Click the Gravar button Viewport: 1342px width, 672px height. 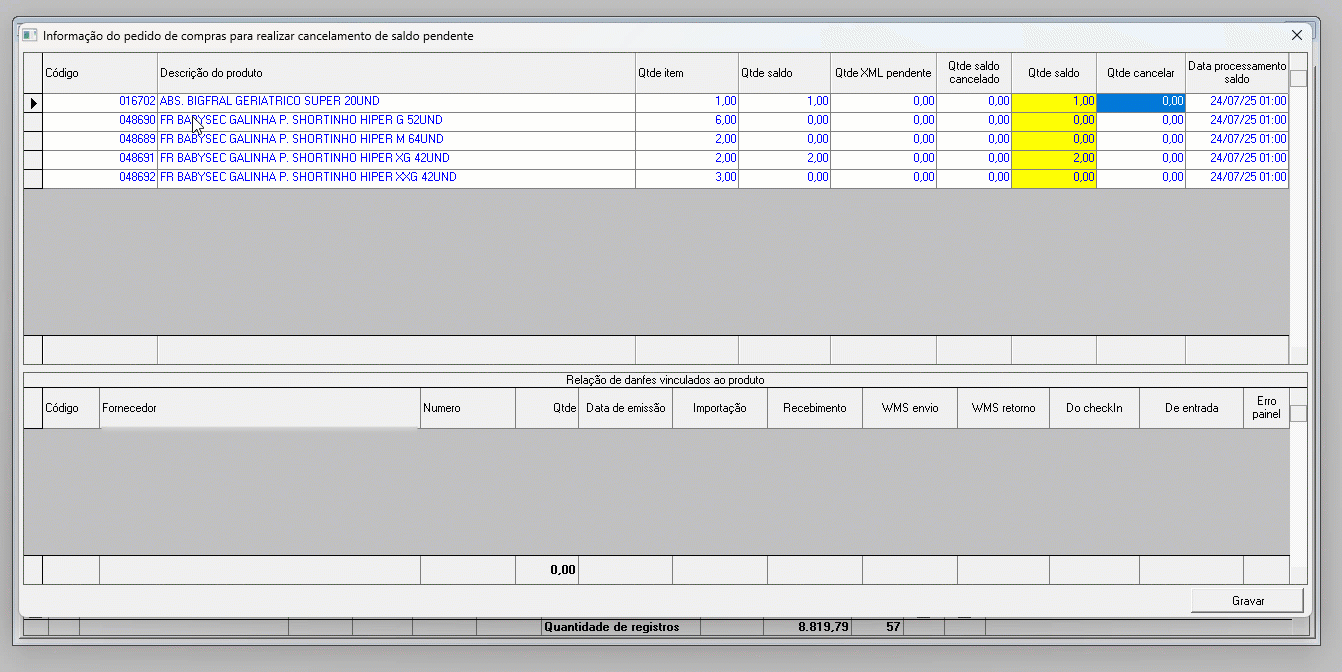[1248, 601]
